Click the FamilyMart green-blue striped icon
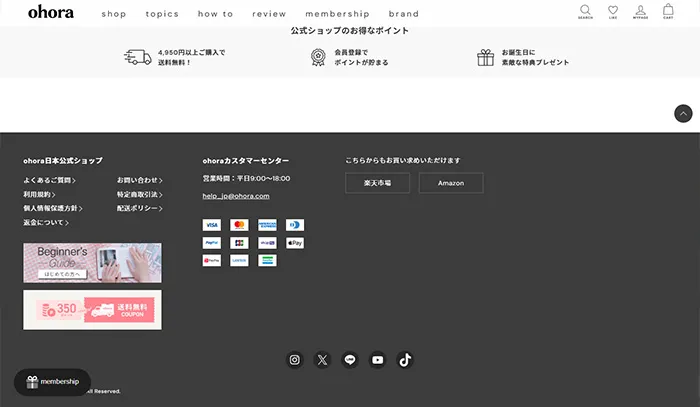The width and height of the screenshot is (700, 407). 267,260
